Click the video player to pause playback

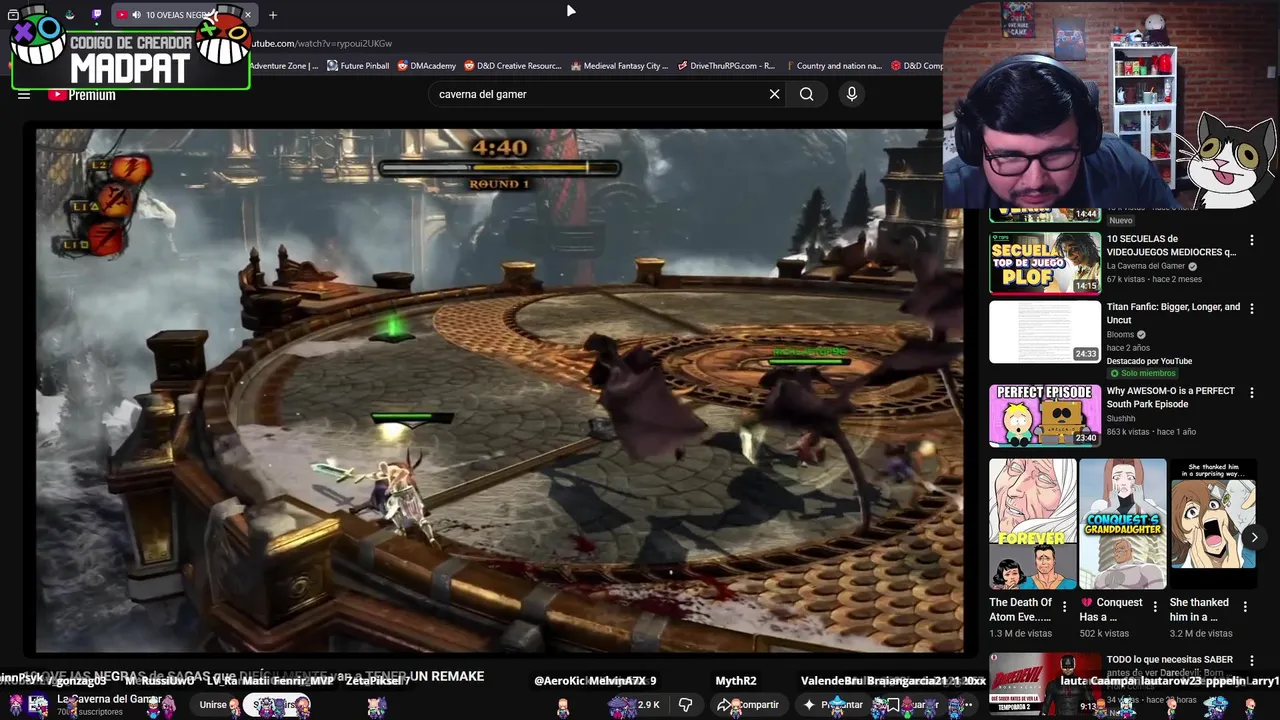click(500, 390)
